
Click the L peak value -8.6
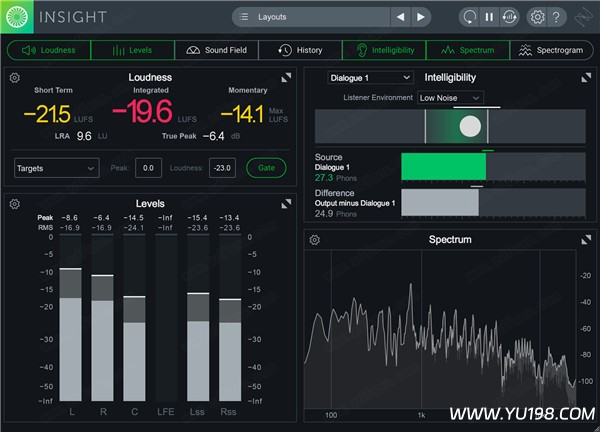click(70, 218)
